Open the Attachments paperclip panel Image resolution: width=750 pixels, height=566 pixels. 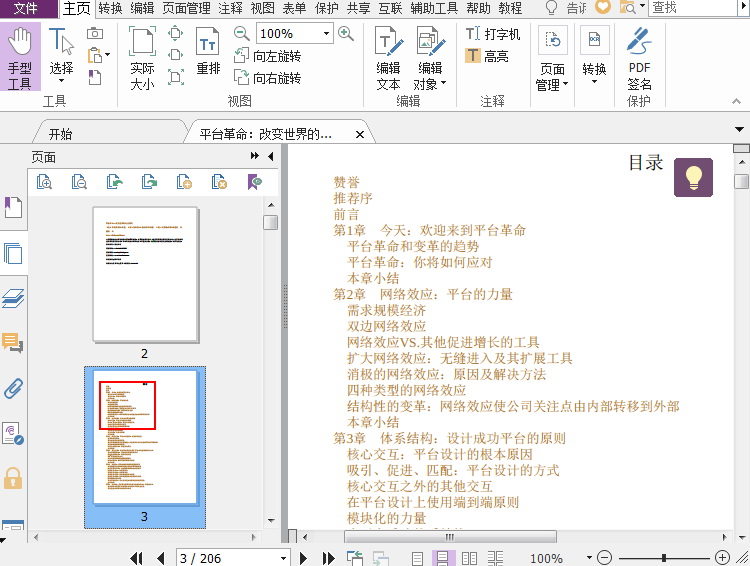(13, 388)
